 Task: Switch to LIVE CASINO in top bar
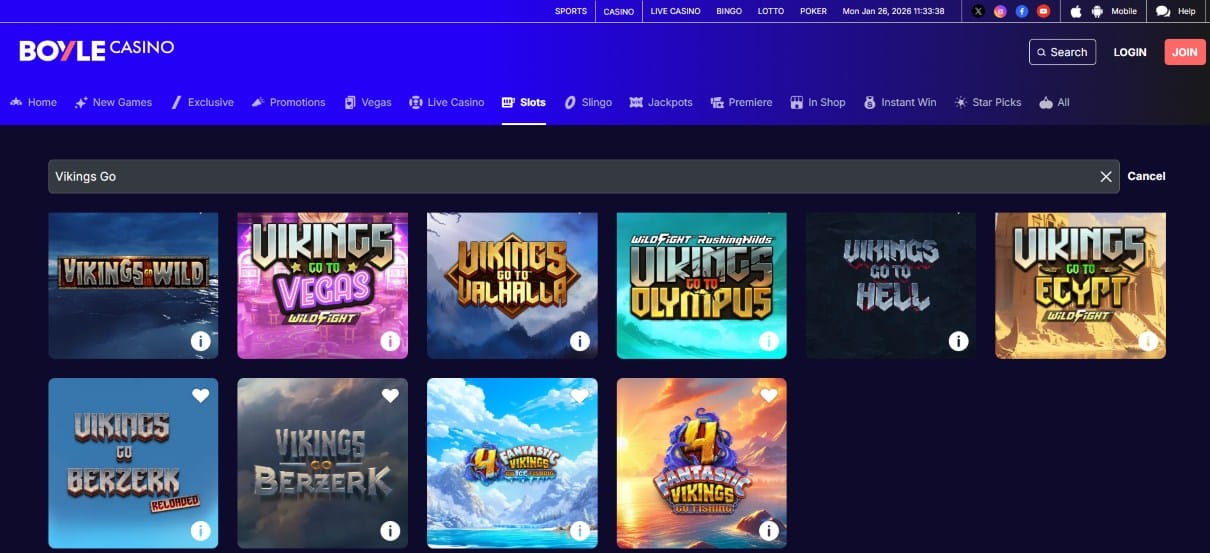pos(676,11)
